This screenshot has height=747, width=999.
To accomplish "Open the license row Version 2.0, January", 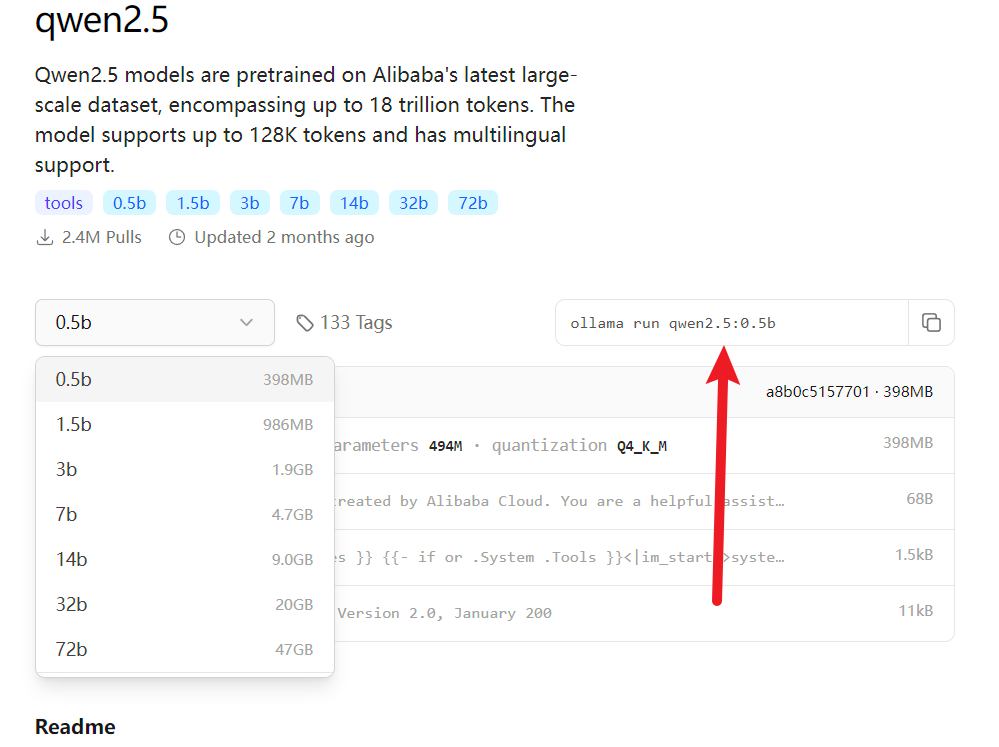I will tap(643, 613).
